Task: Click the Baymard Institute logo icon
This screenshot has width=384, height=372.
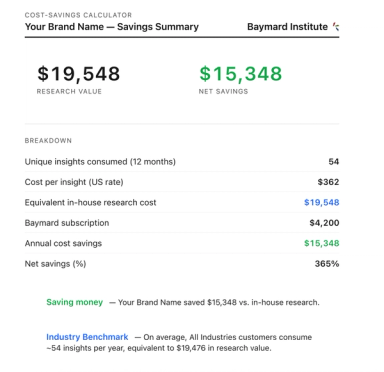Action: coord(336,27)
